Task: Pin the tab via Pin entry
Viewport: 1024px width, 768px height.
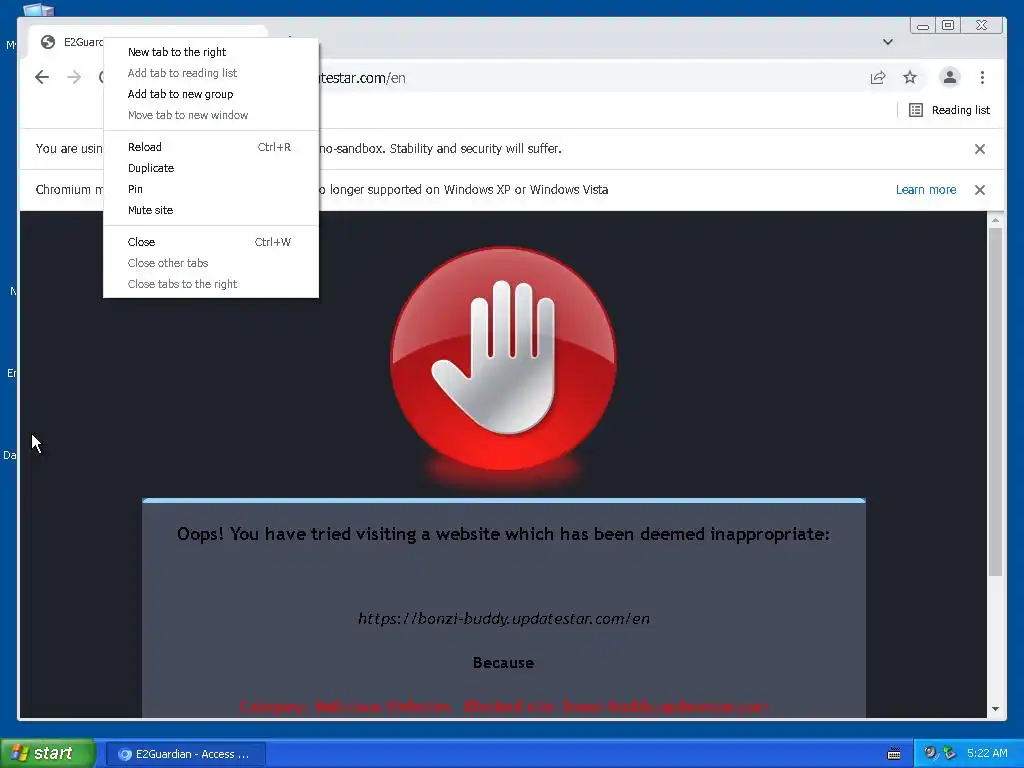Action: tap(211, 189)
